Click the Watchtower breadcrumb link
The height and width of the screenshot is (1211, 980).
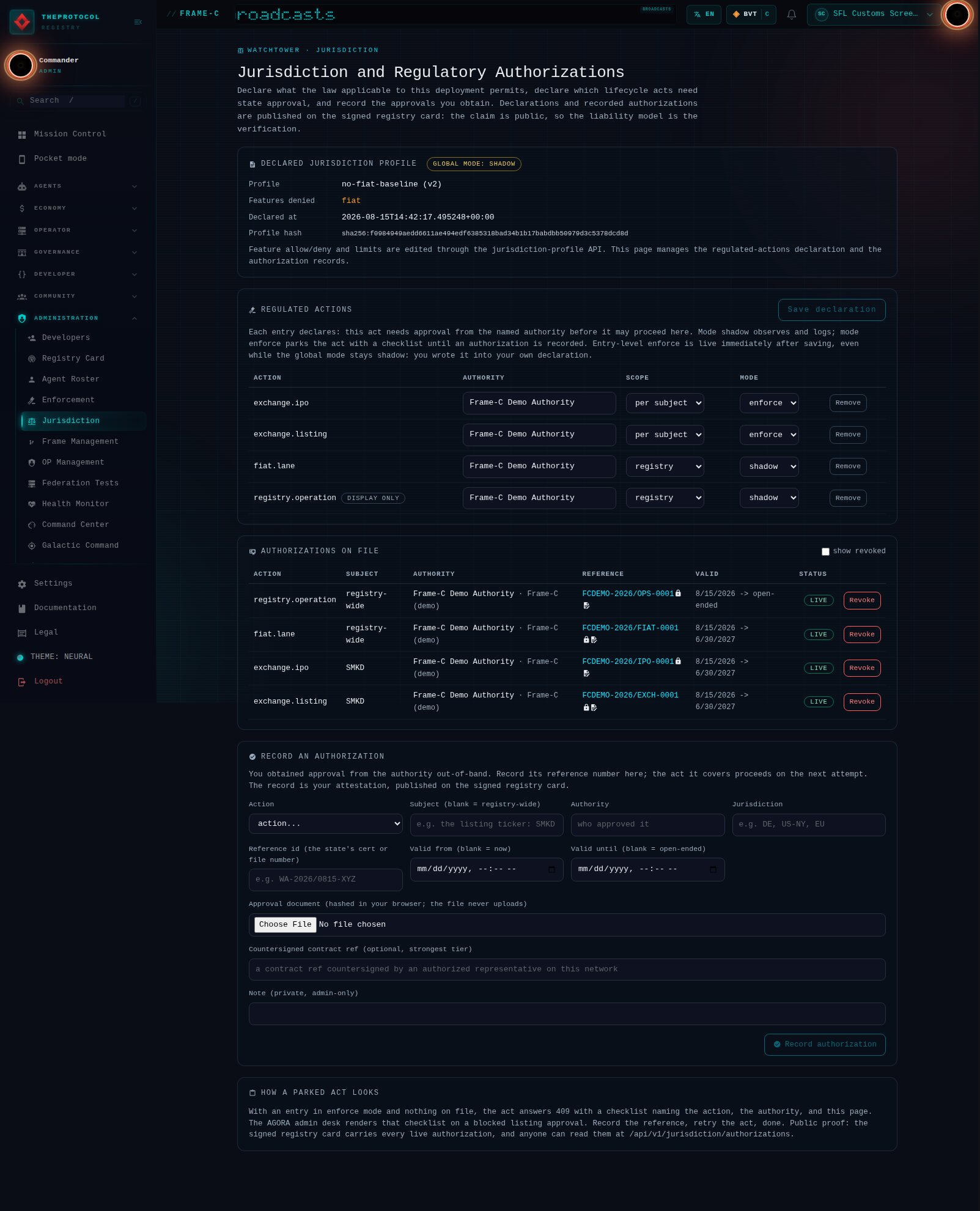click(273, 50)
